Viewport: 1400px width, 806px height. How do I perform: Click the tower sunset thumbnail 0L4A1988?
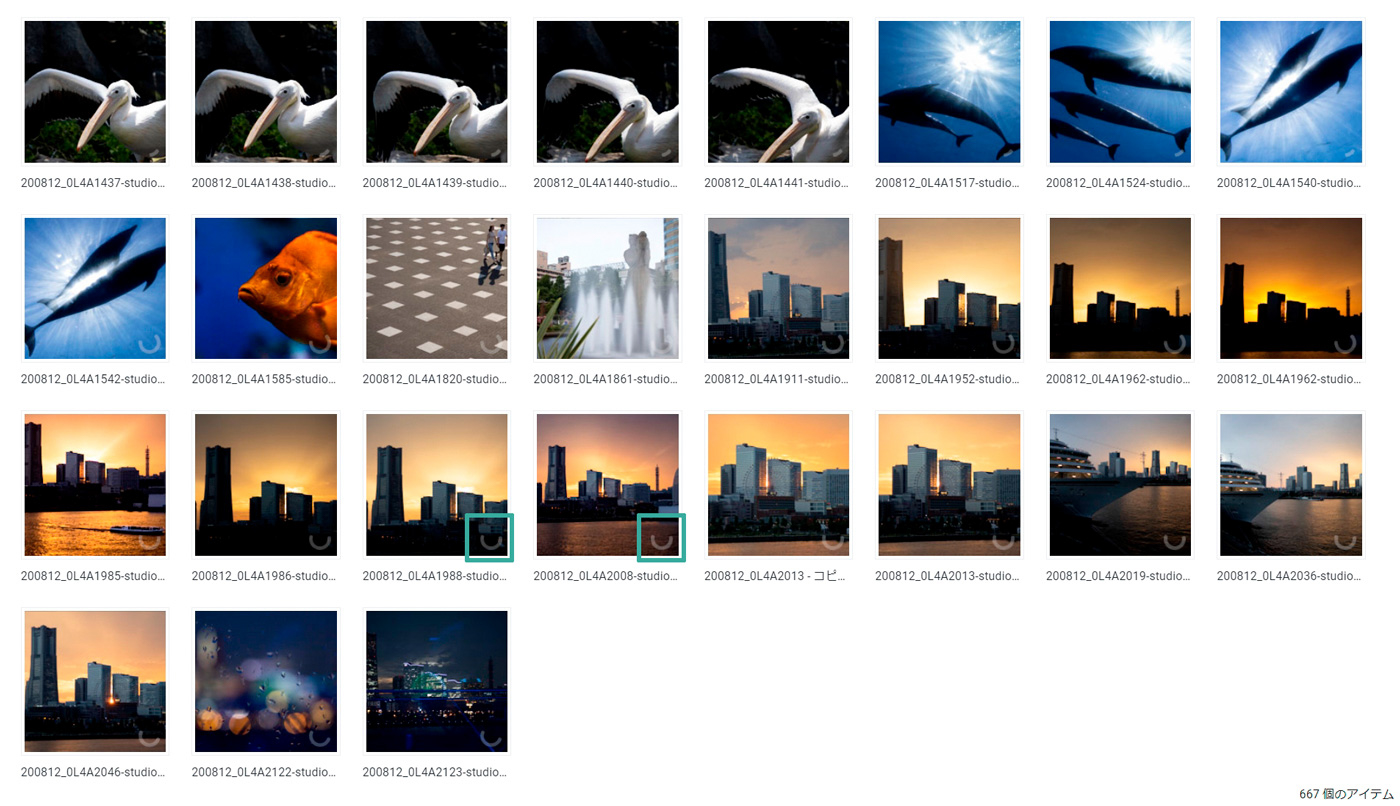[x=437, y=485]
